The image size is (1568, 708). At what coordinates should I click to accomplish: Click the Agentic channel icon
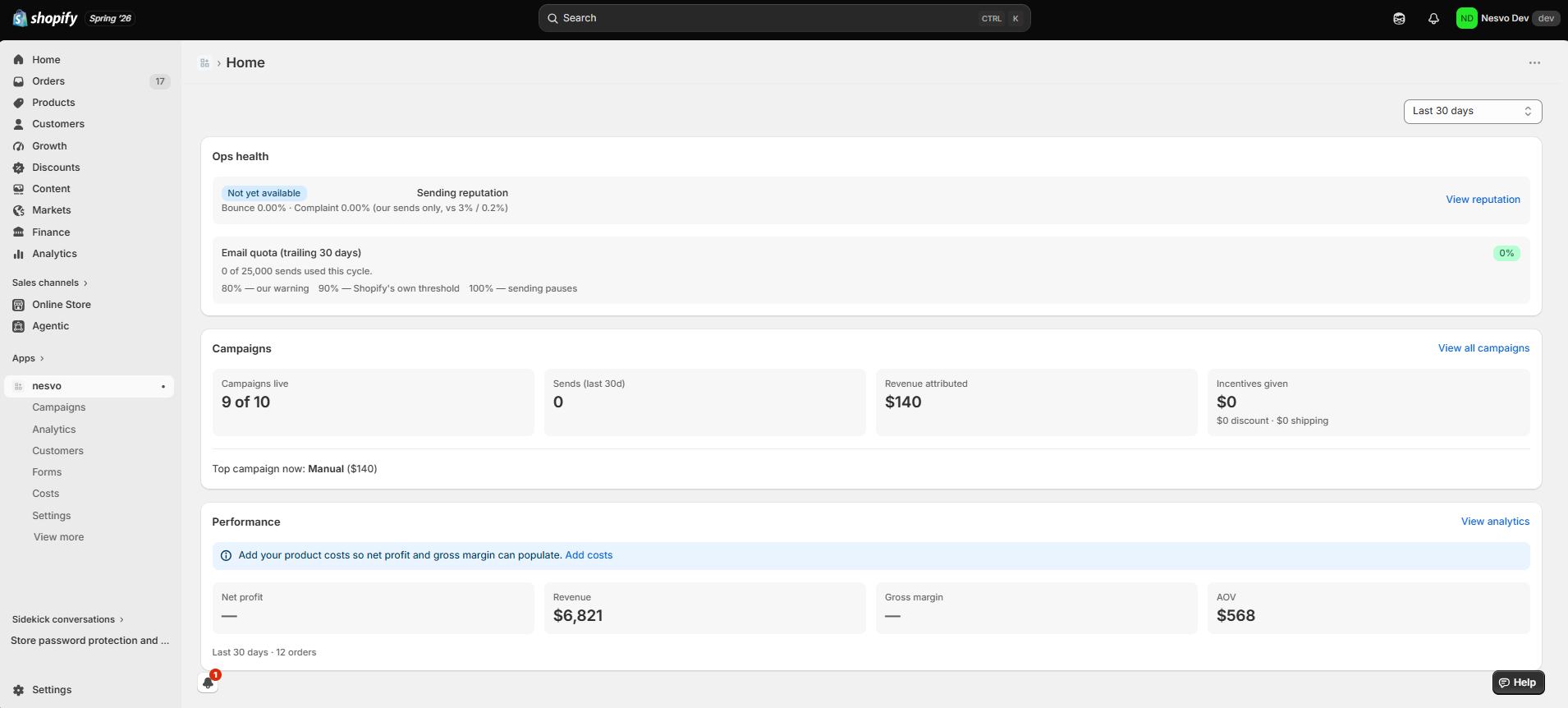coord(18,326)
